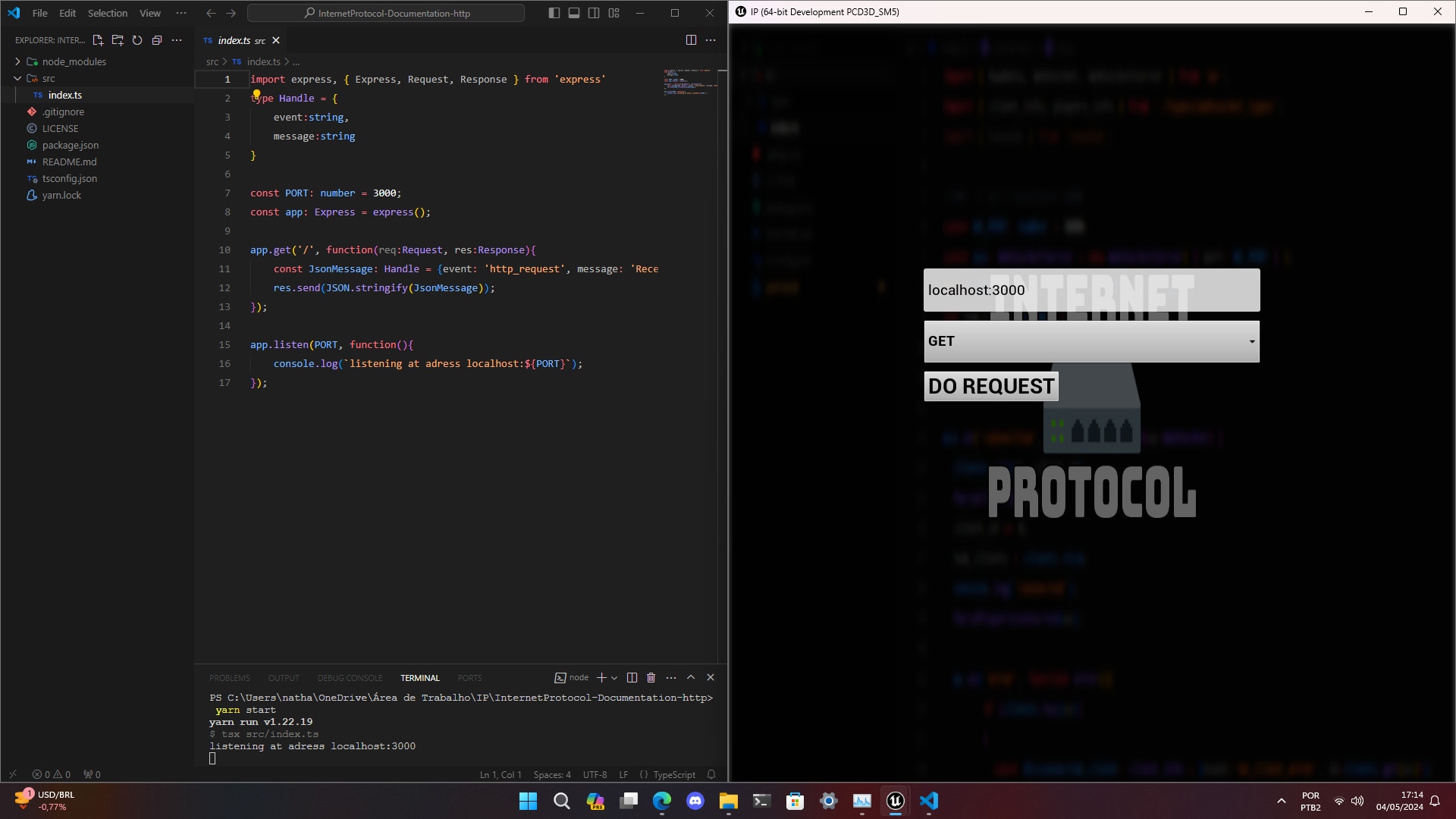Switch to the DEBUG CONSOLE tab

pos(350,677)
